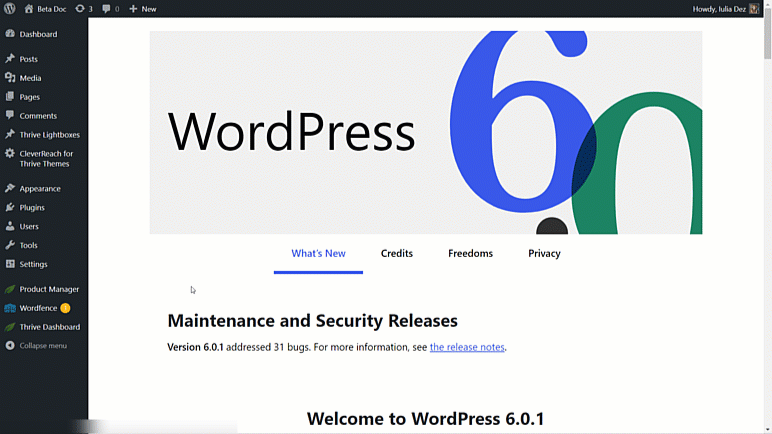Viewport: 772px width, 434px height.
Task: Click the Plugins plug icon
Action: click(10, 207)
